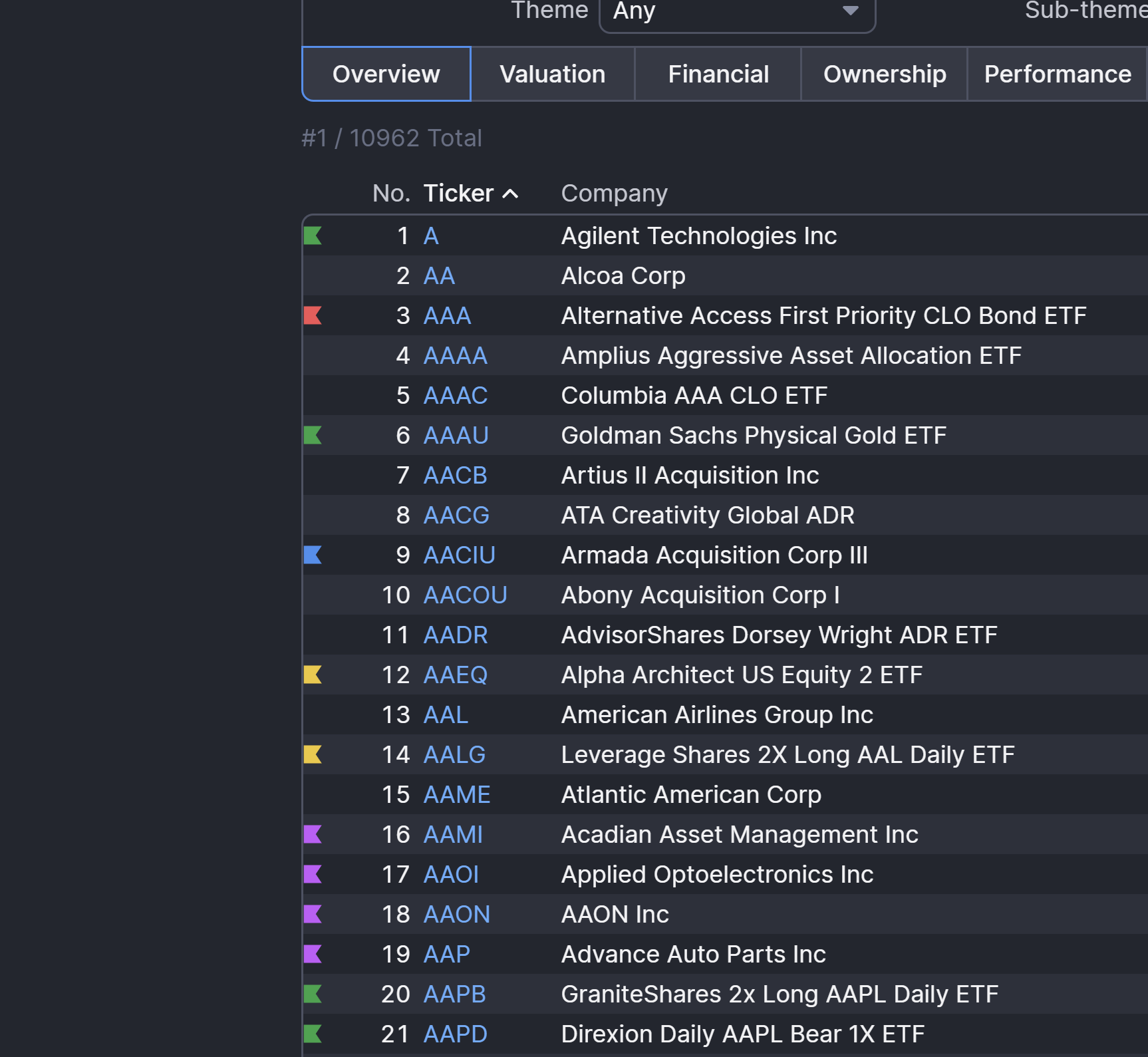
Task: Click the No. column header
Action: point(391,194)
